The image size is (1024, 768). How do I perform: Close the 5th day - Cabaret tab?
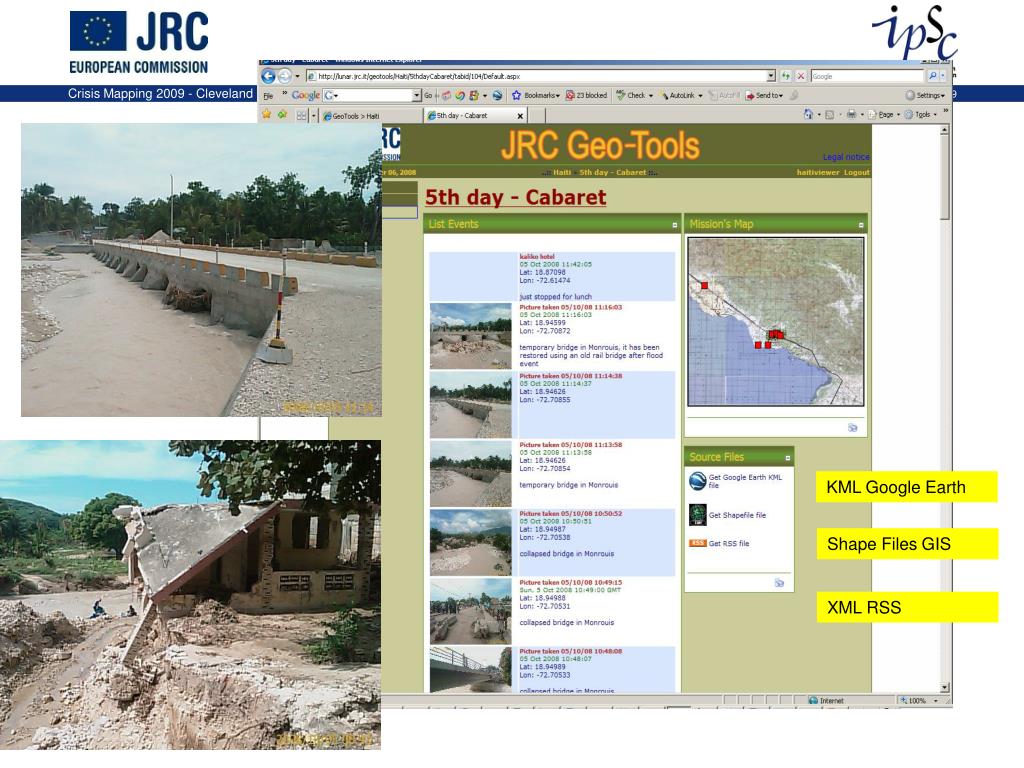click(520, 116)
